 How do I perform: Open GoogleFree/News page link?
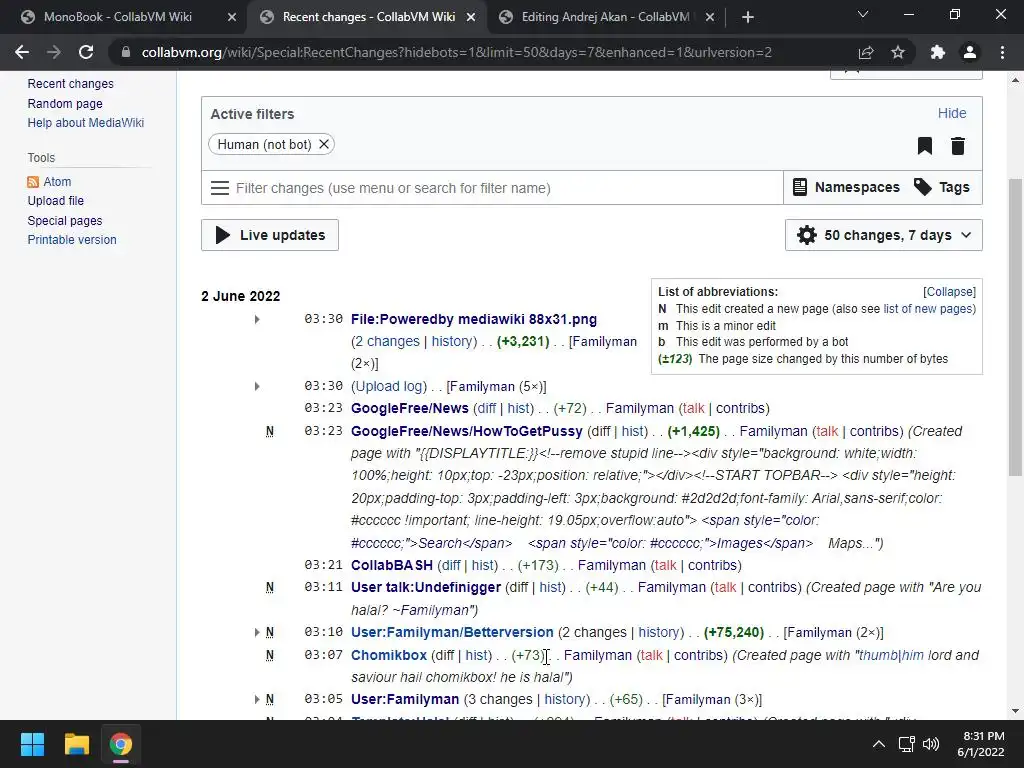[x=409, y=408]
